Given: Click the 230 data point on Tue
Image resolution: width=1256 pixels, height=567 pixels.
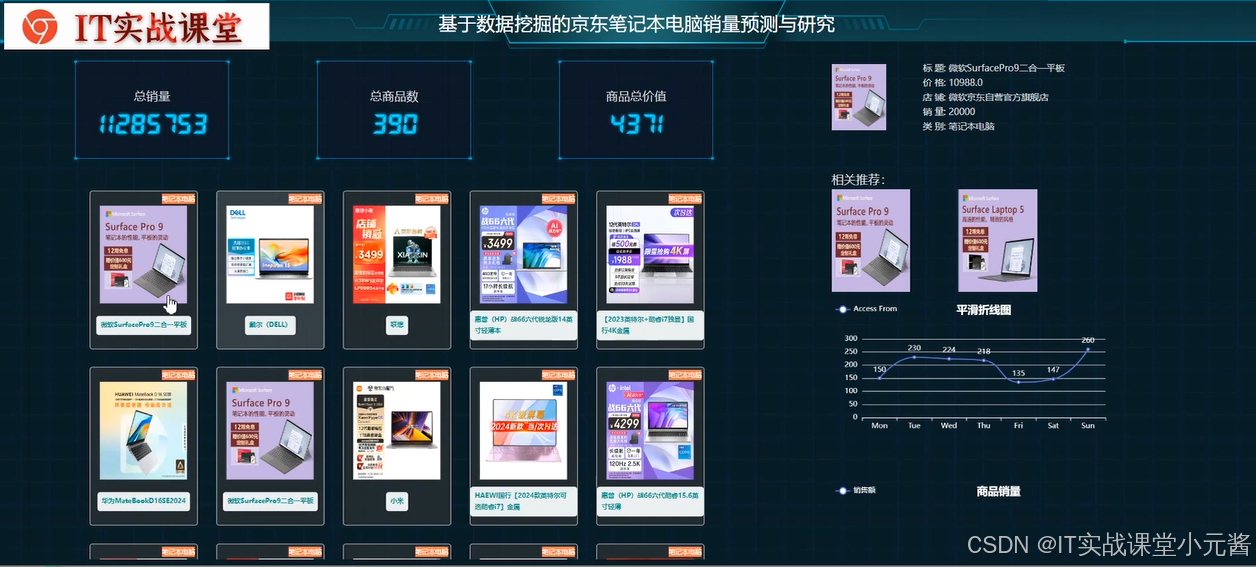Looking at the screenshot, I should (x=914, y=357).
